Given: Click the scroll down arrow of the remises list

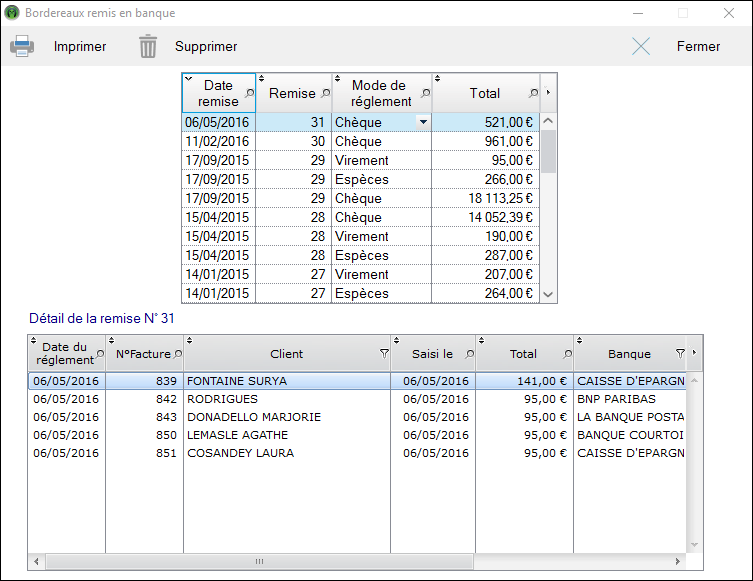Looking at the screenshot, I should tap(548, 294).
